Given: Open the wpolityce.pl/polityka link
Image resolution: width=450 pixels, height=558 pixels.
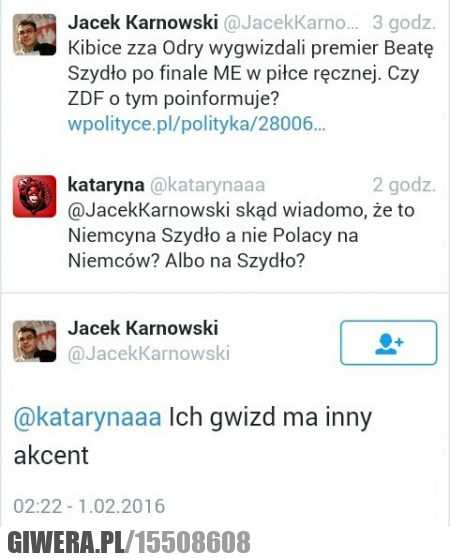Looking at the screenshot, I should coord(196,124).
